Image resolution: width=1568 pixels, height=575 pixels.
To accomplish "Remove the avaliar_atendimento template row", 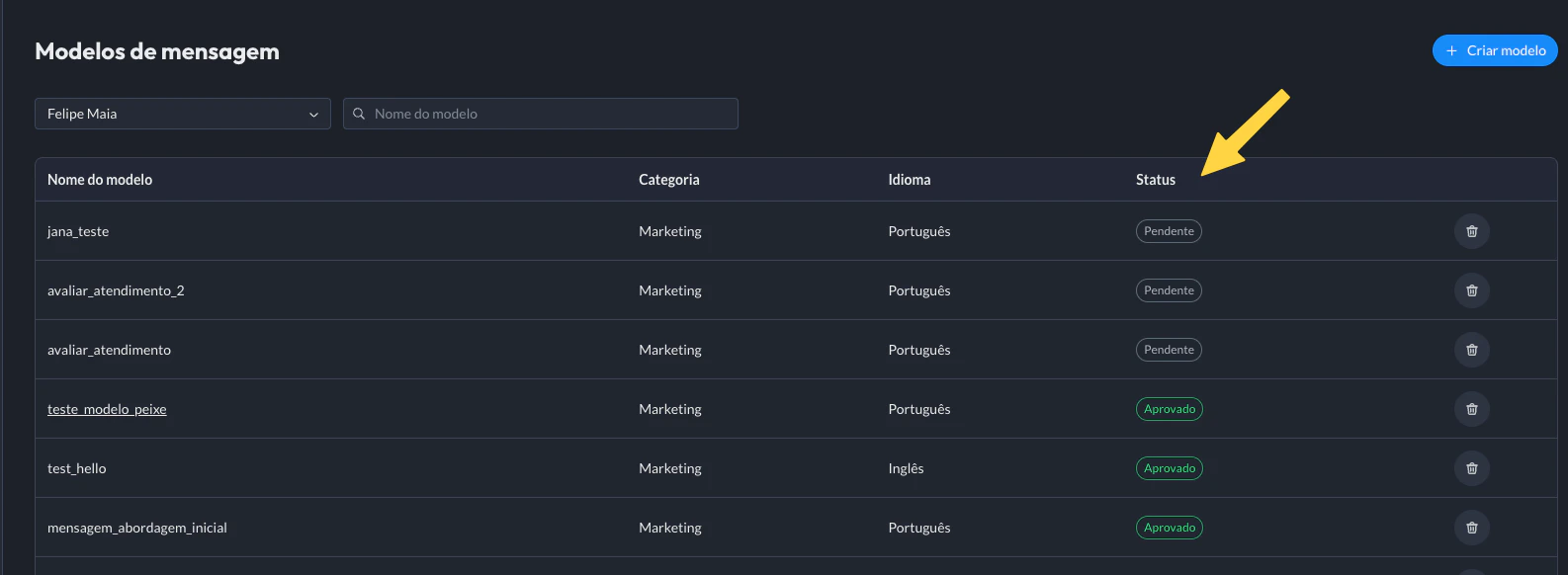I will pos(1471,350).
